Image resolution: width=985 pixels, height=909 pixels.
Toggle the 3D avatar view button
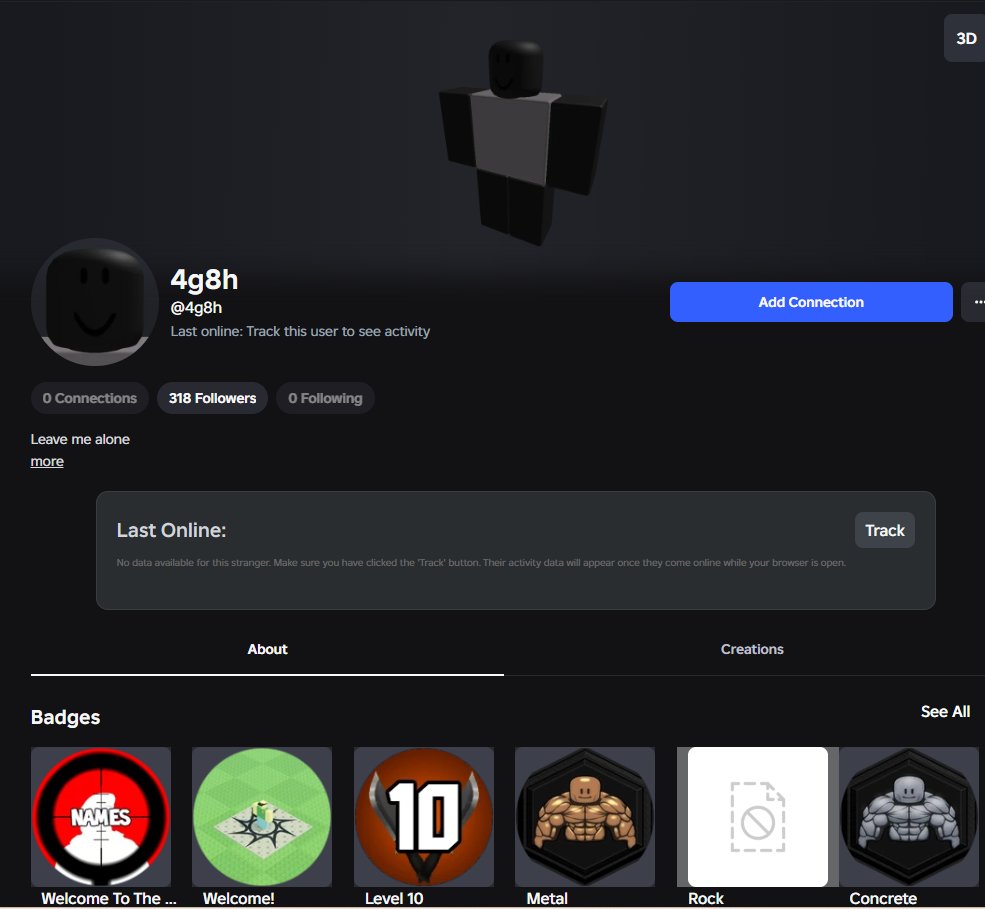(x=965, y=38)
